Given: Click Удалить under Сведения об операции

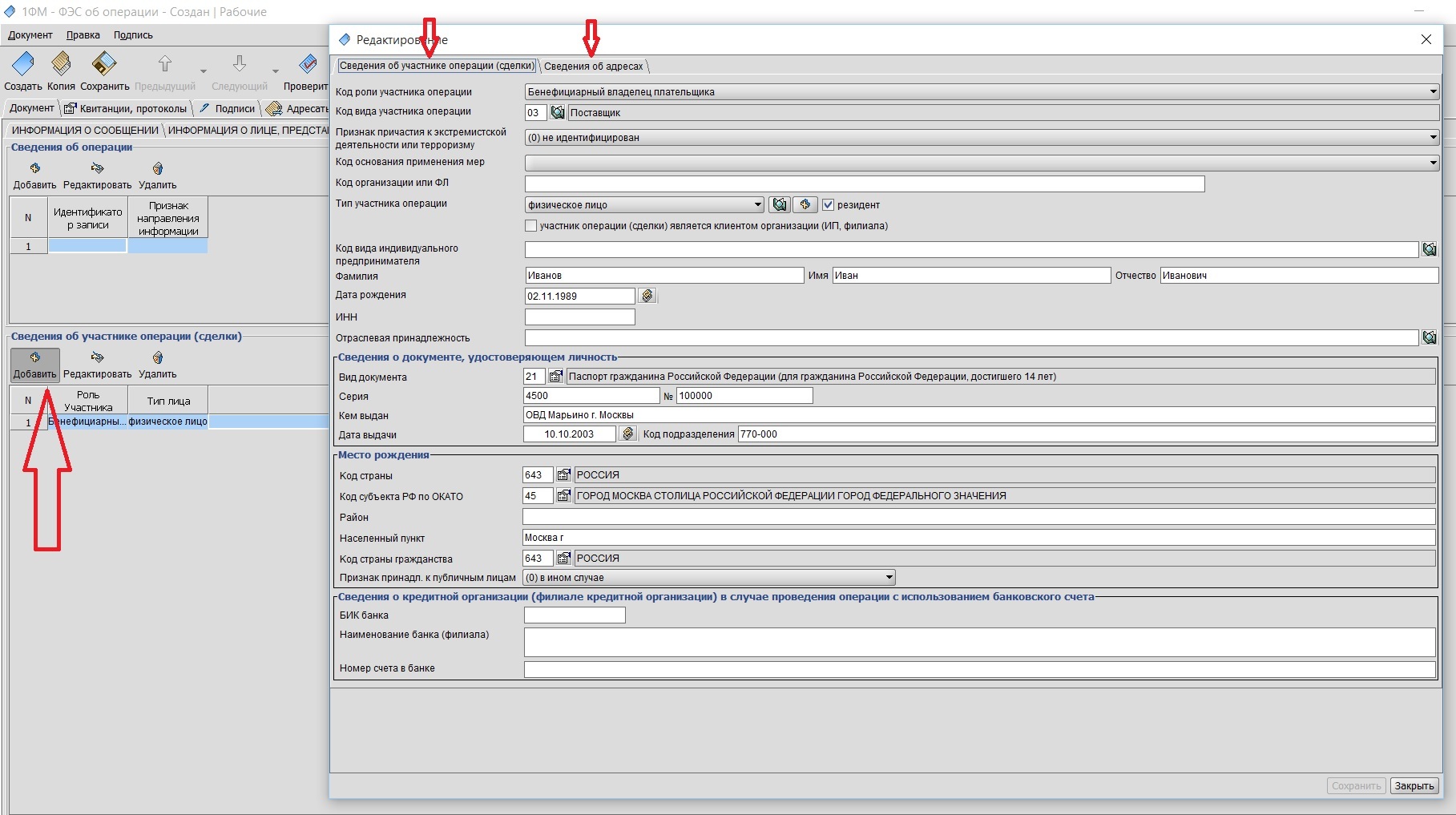Looking at the screenshot, I should click(x=157, y=176).
